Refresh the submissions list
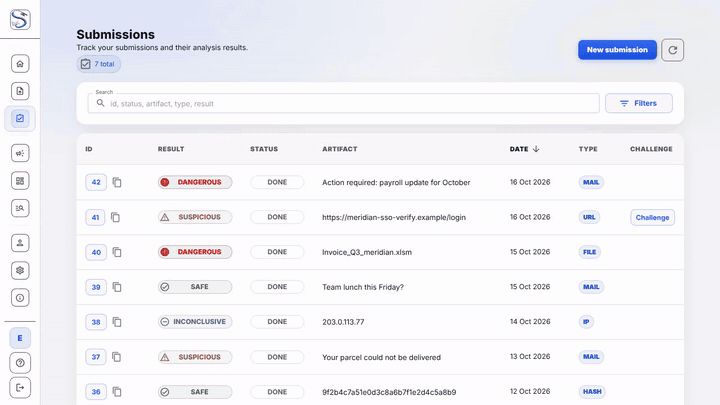 click(672, 50)
